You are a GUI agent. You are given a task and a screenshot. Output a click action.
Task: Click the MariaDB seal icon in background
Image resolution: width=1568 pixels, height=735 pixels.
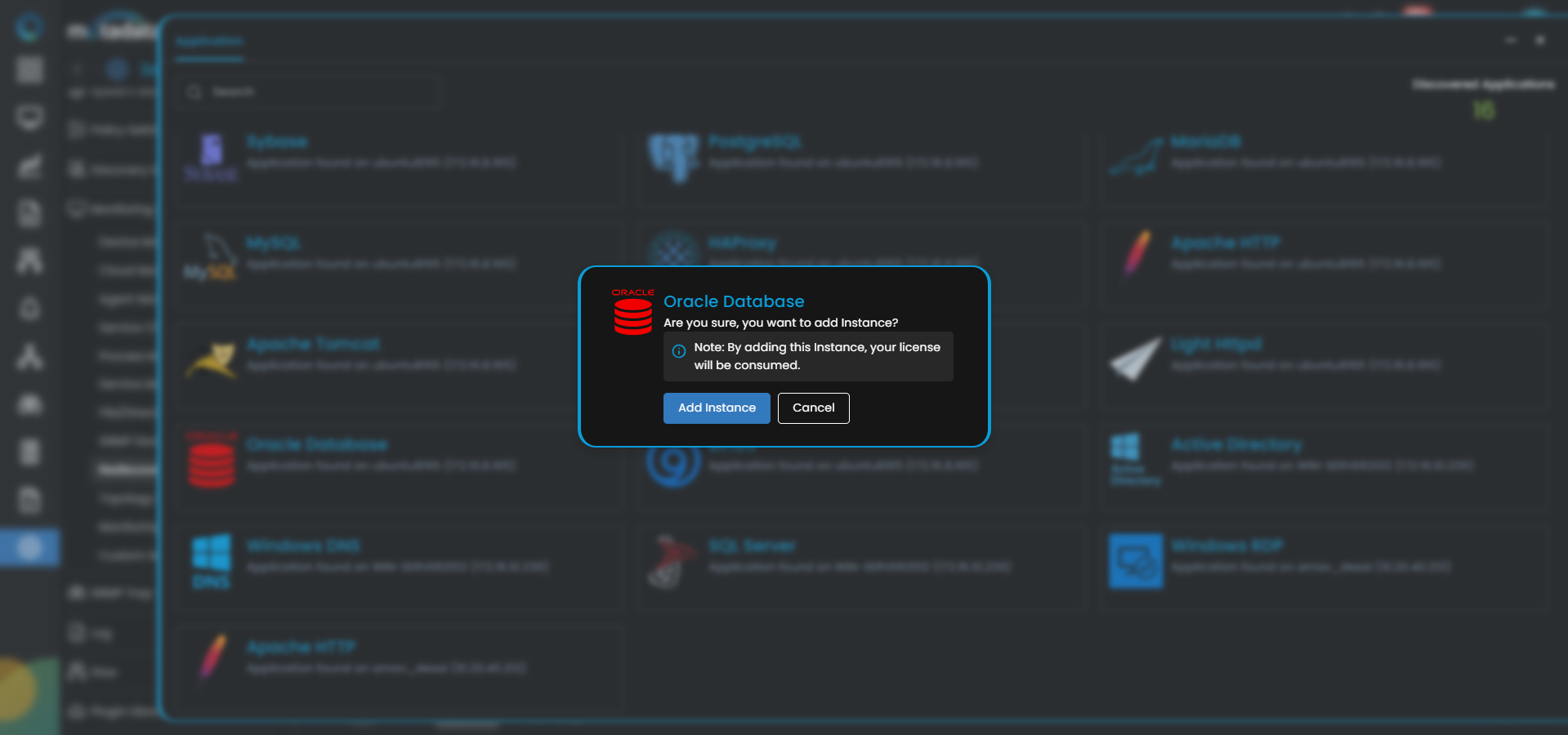1136,158
